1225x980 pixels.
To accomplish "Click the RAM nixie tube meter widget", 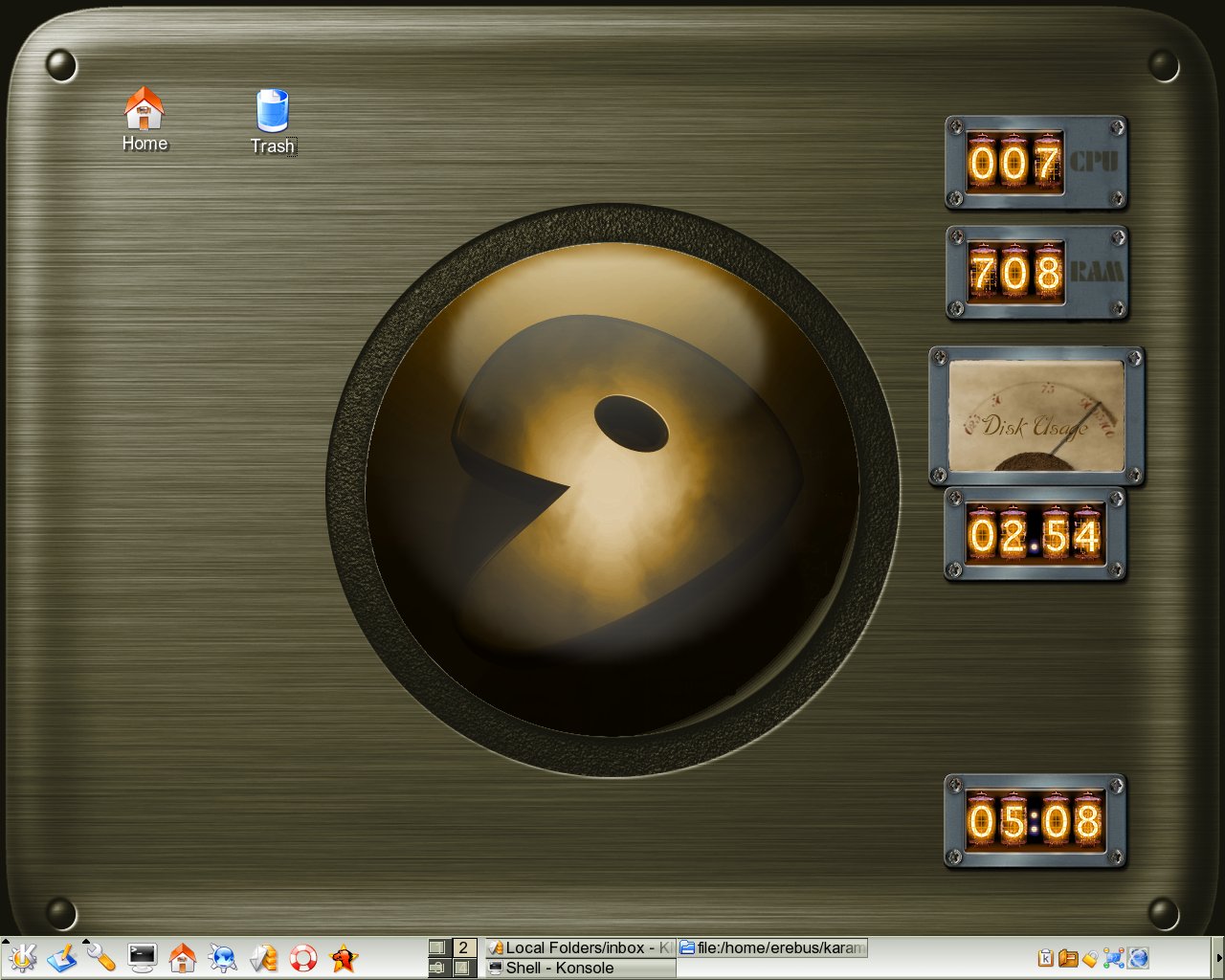I will pos(1036,273).
